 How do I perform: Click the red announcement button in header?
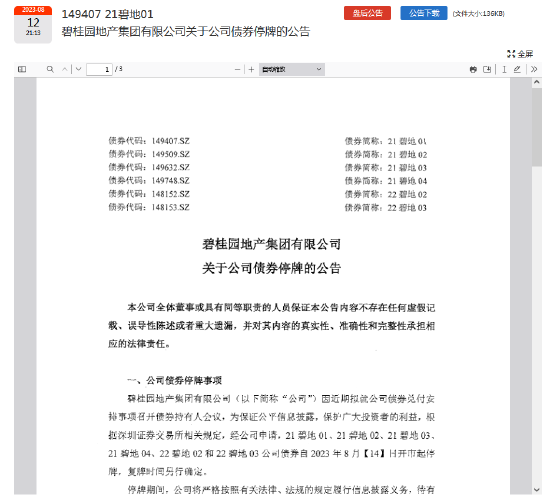[x=367, y=13]
